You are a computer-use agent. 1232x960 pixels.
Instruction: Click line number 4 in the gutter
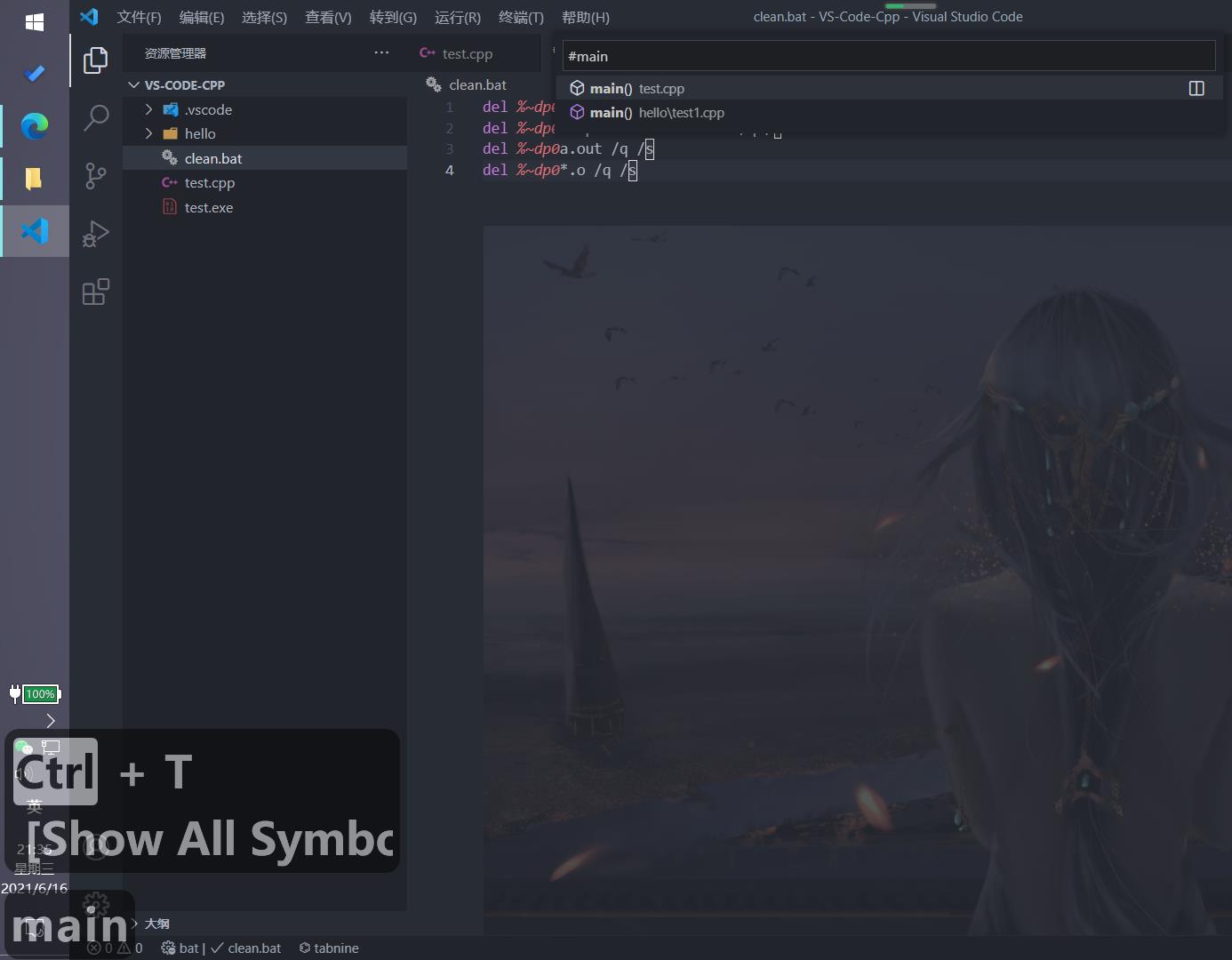click(450, 170)
